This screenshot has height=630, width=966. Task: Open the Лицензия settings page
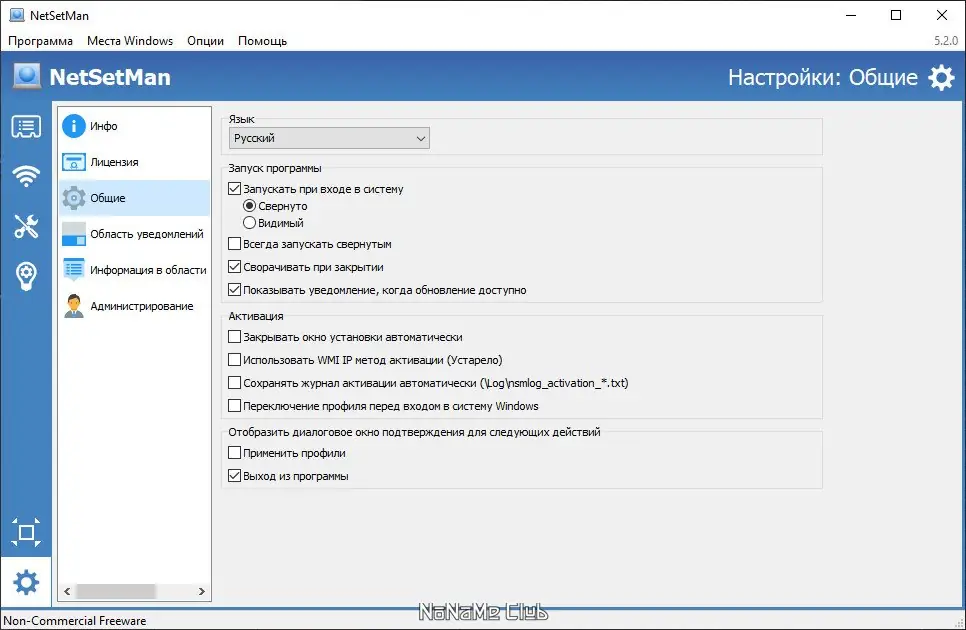pyautogui.click(x=134, y=162)
